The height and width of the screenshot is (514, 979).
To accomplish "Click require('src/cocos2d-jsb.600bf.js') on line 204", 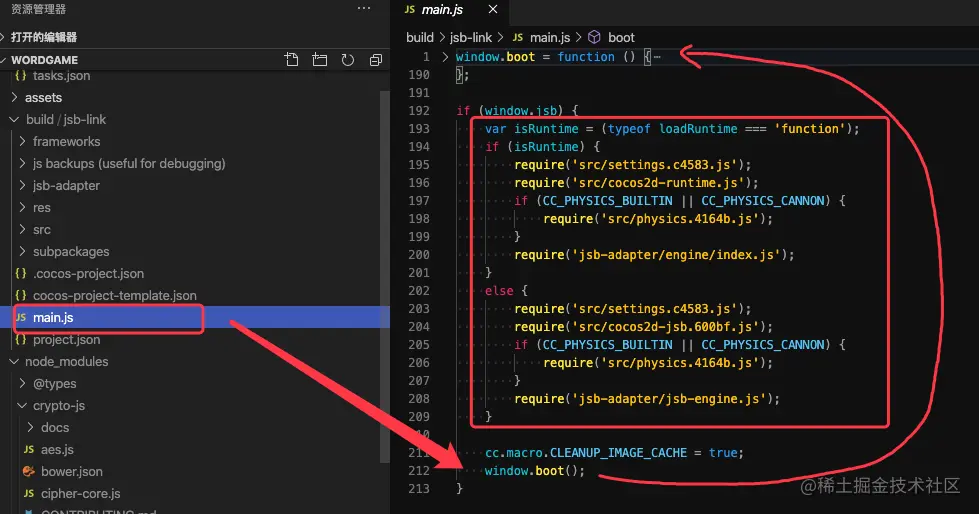I will tap(643, 327).
